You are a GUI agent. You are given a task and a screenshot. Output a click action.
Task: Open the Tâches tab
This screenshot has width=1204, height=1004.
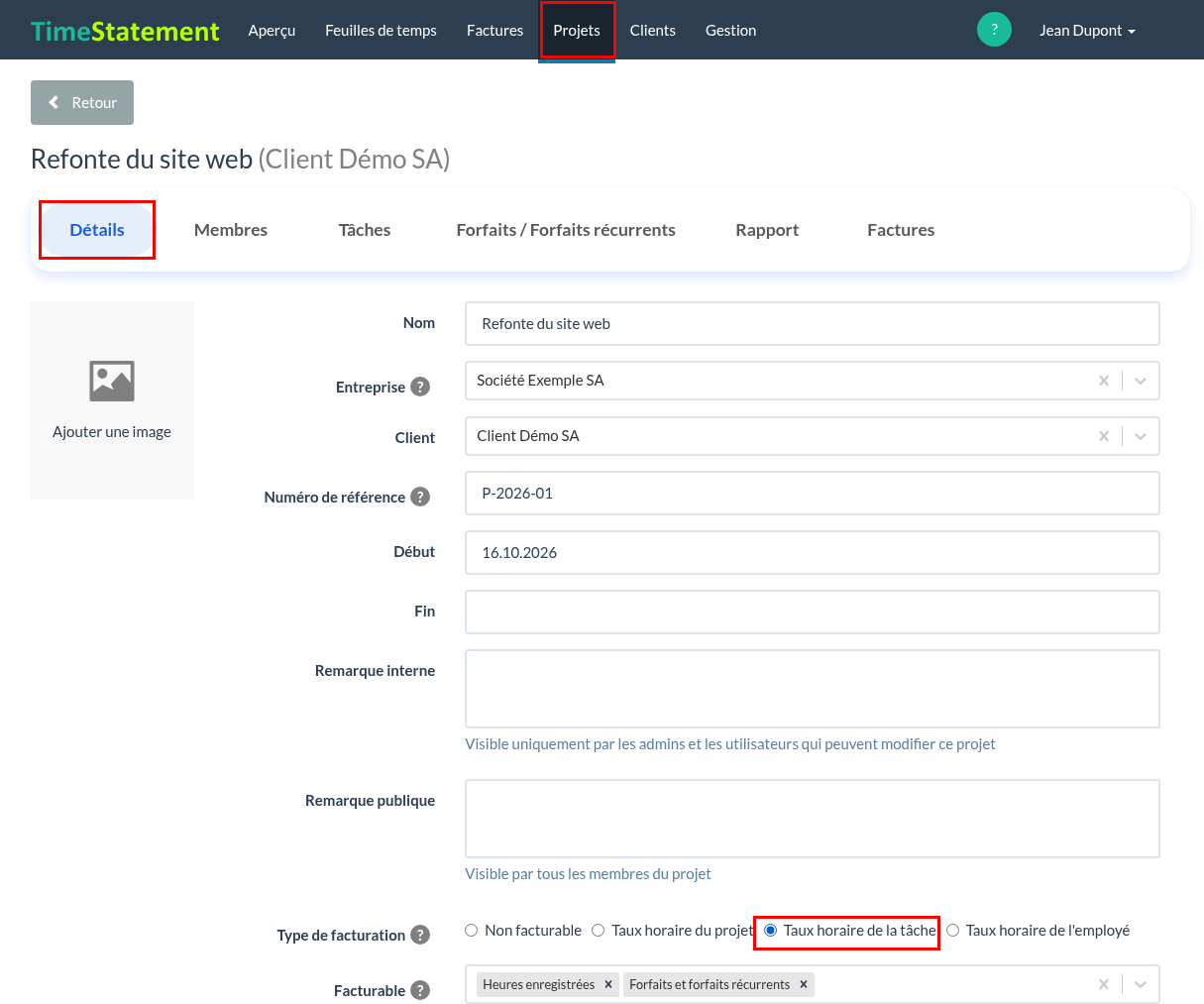tap(365, 230)
